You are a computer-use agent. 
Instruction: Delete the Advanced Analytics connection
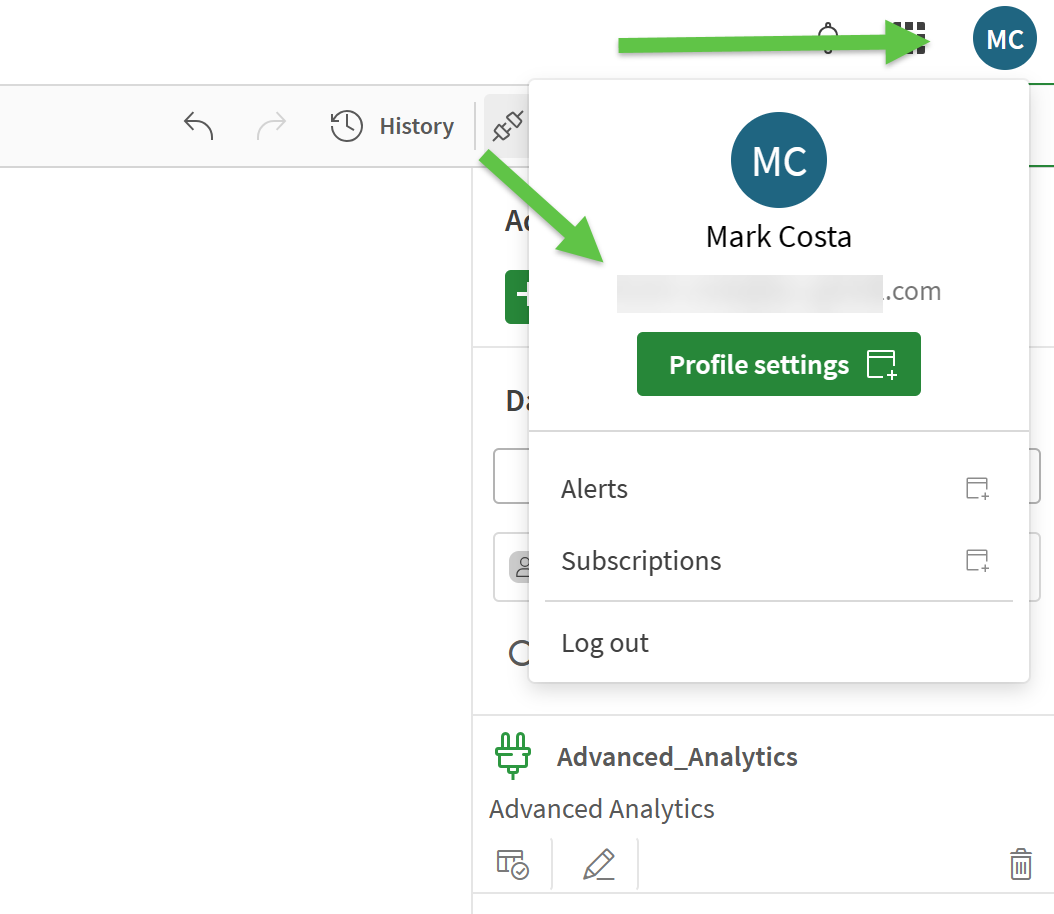[1020, 864]
